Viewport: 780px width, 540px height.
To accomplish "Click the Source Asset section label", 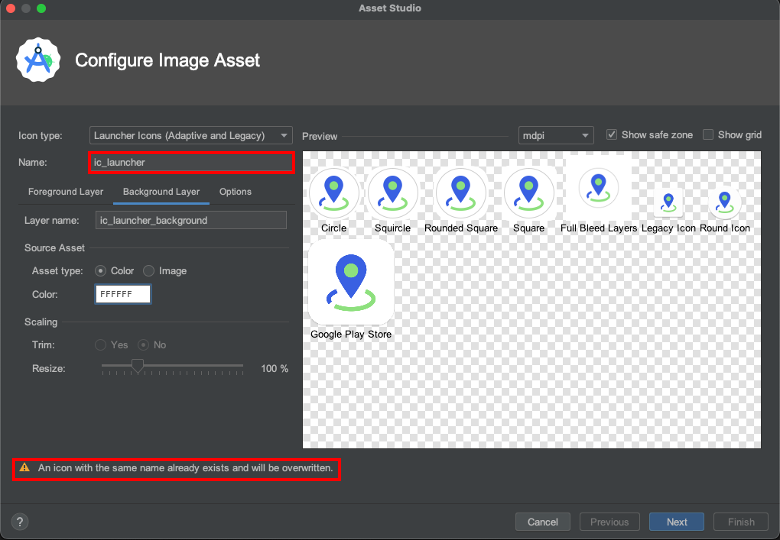I will (54, 248).
